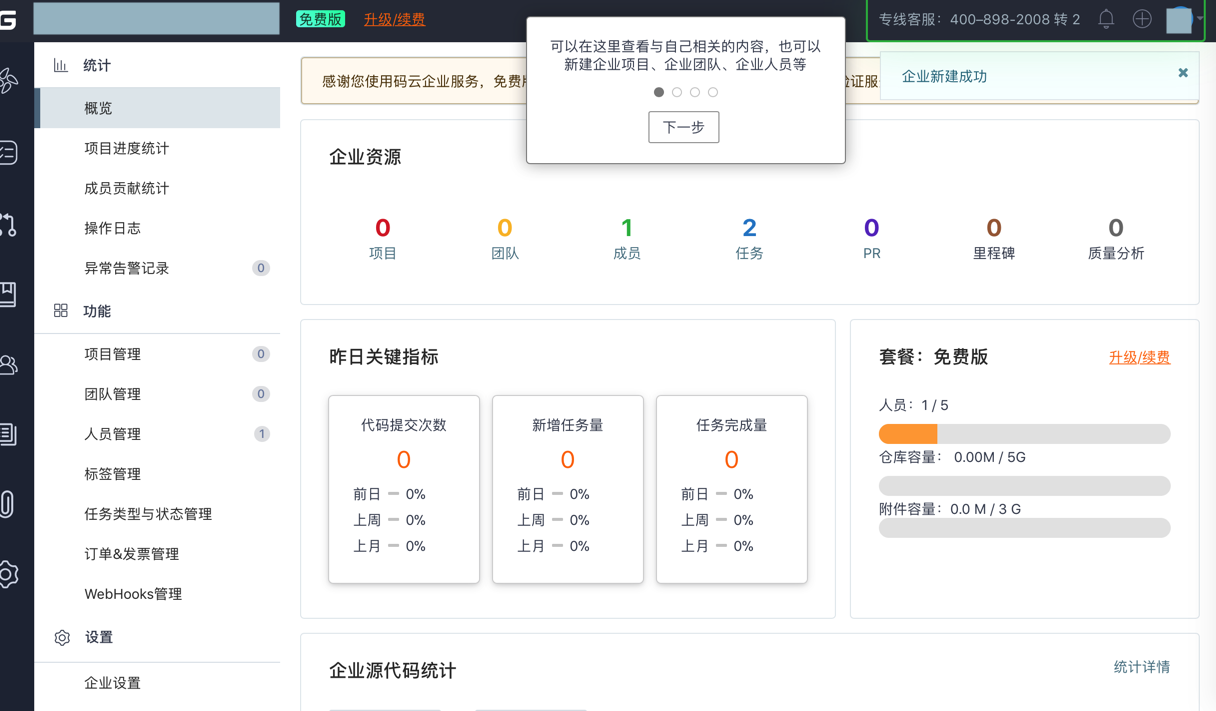Screen dimensions: 1216x711
Task: Go to 人员管理 in the sidebar
Action: click(112, 434)
